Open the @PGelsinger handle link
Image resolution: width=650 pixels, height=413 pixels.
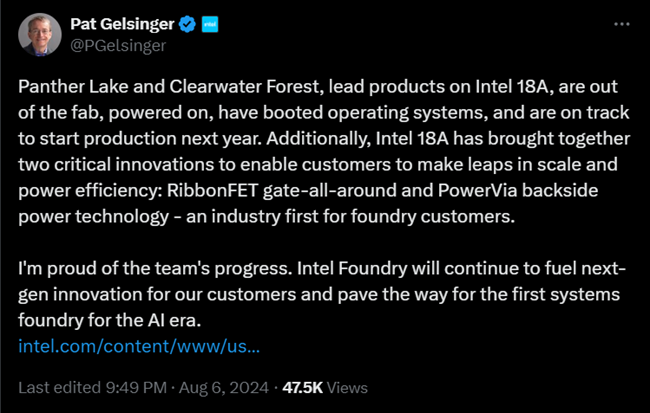pyautogui.click(x=116, y=44)
